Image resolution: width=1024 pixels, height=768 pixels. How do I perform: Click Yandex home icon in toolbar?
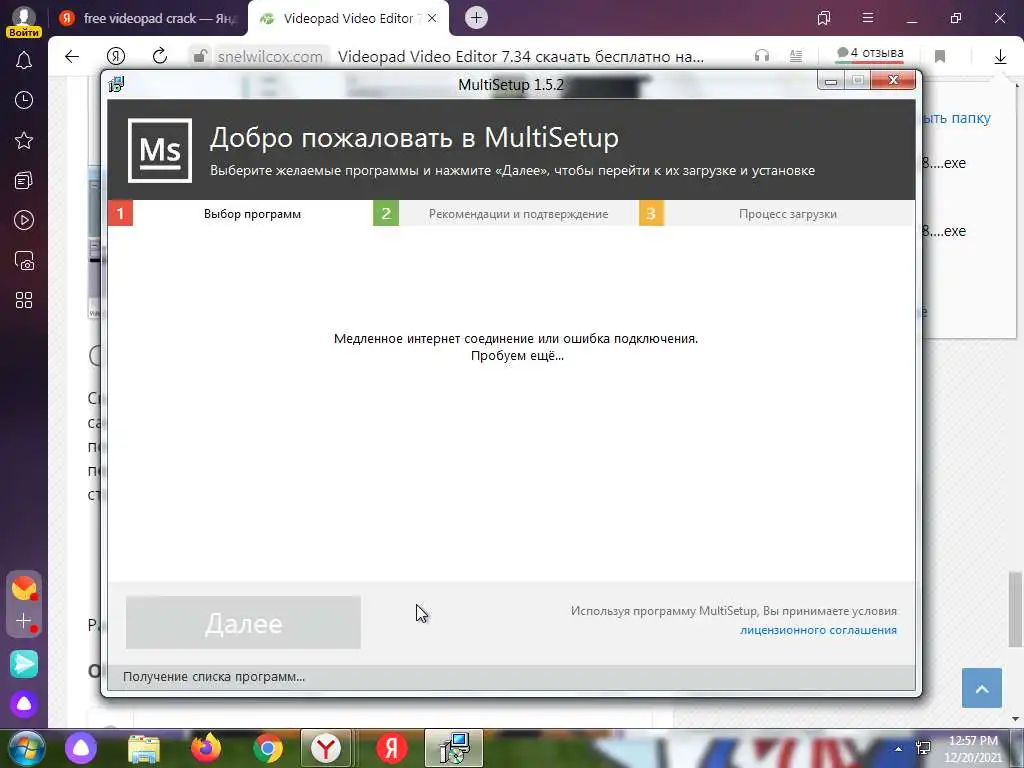tap(116, 56)
